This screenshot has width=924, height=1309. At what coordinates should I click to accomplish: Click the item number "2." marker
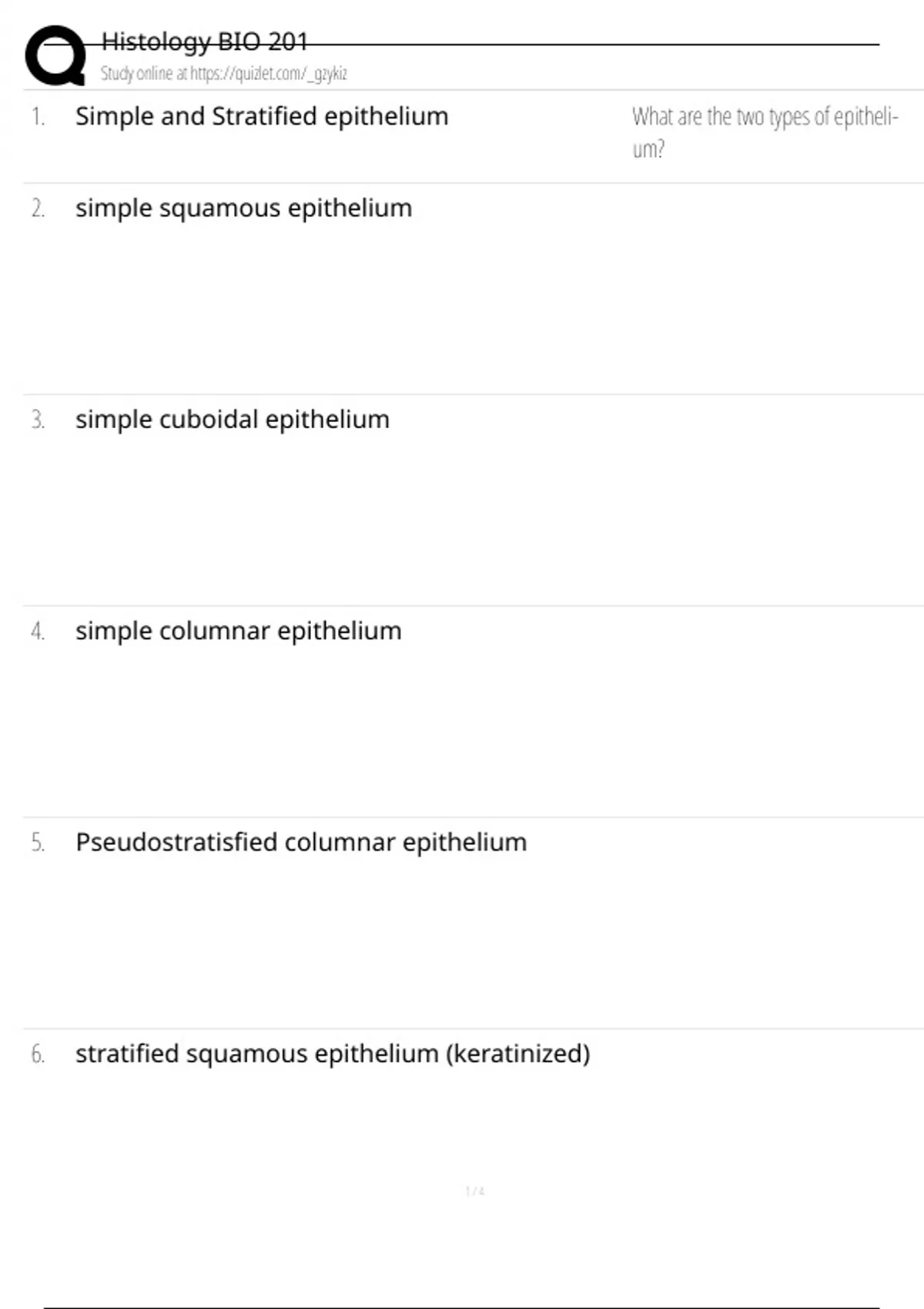[38, 209]
